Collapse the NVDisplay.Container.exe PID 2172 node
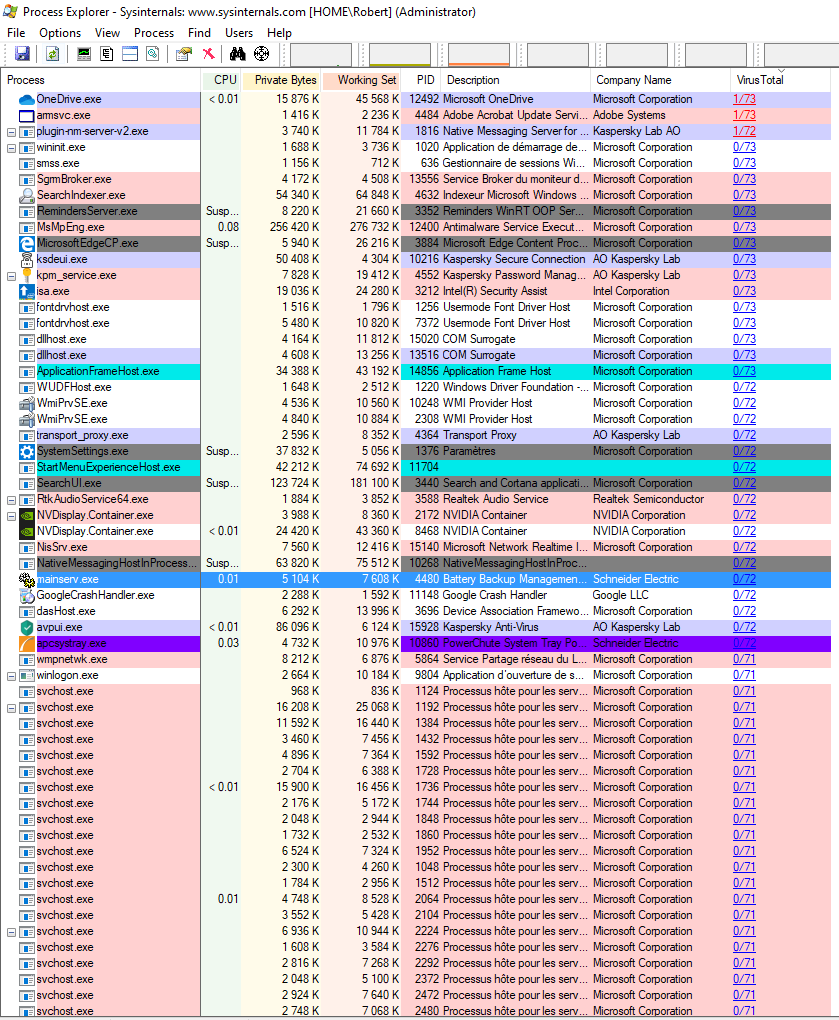The image size is (839, 1020). 11,516
